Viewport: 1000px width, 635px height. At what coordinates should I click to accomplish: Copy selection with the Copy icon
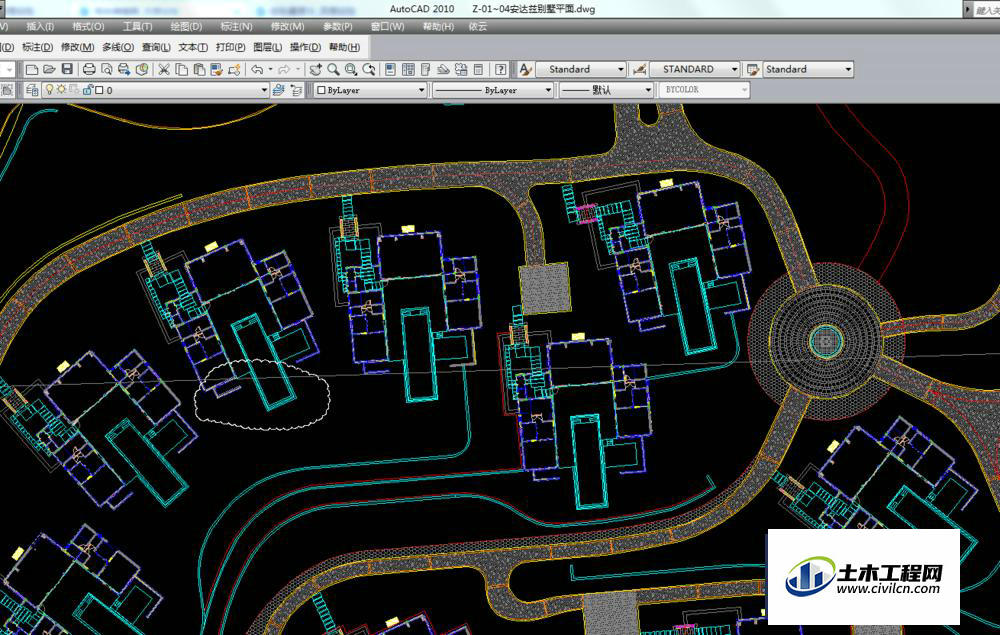tap(182, 69)
